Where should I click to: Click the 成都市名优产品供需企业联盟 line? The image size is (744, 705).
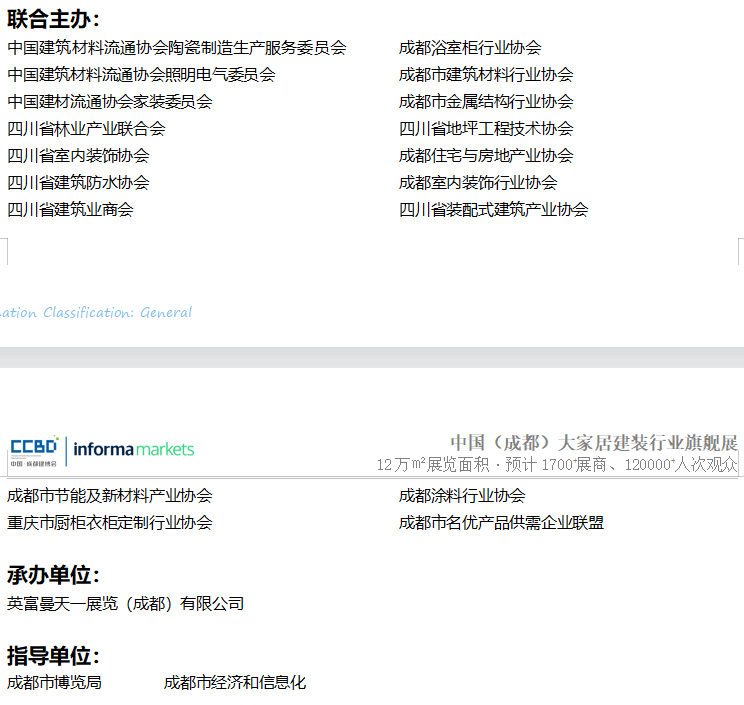[501, 523]
